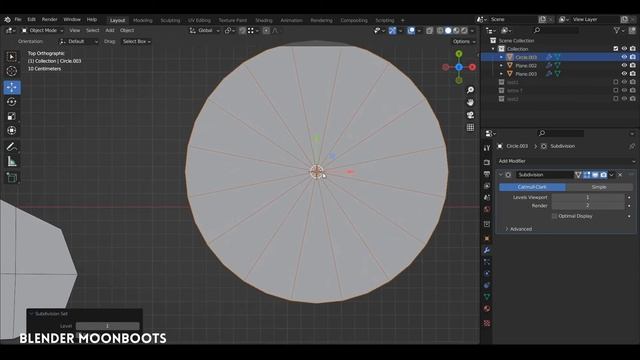Viewport: 640px width, 360px height.
Task: Open the View Layer properties tab
Action: [487, 186]
